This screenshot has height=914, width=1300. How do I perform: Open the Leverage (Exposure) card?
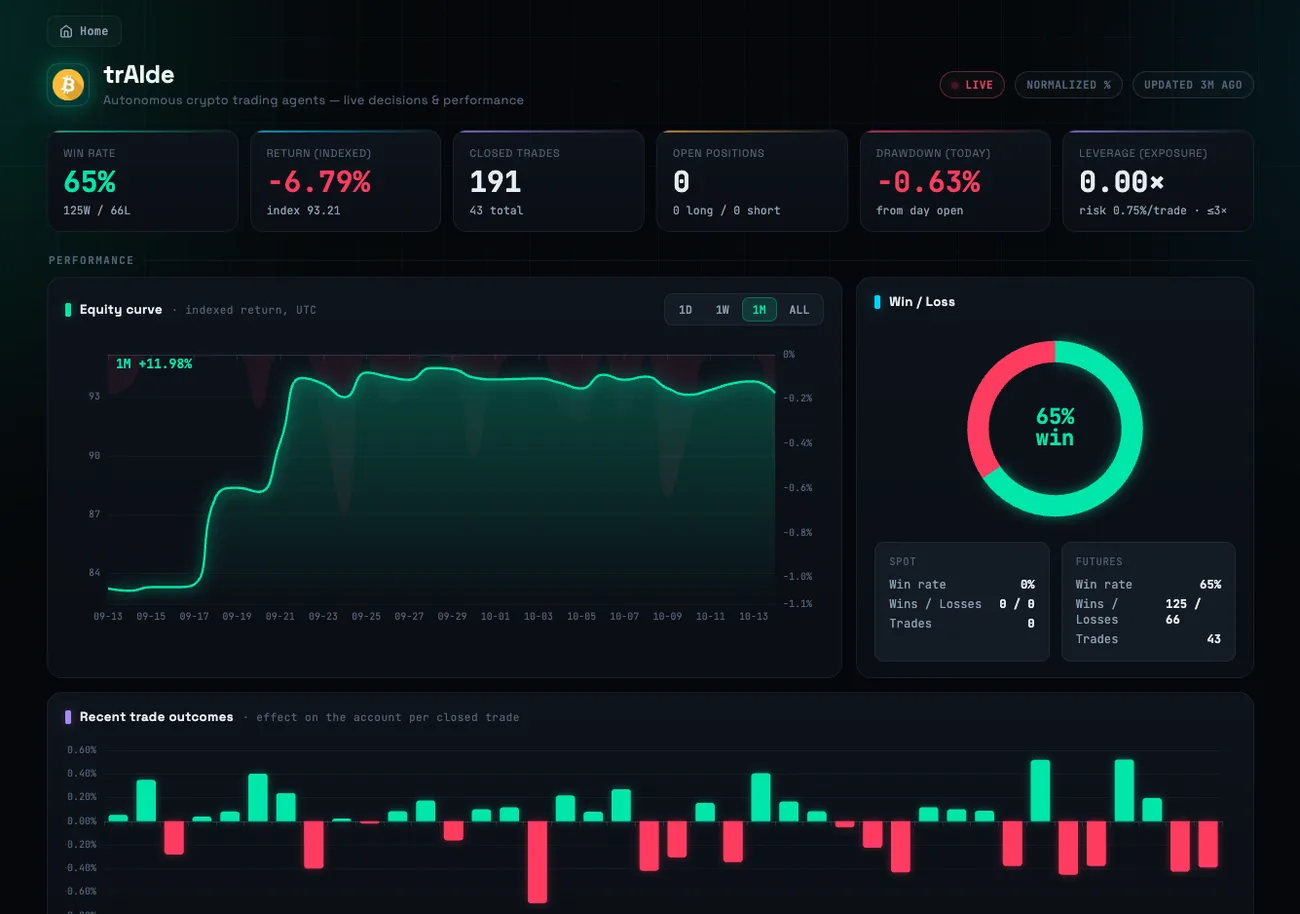(x=1158, y=181)
